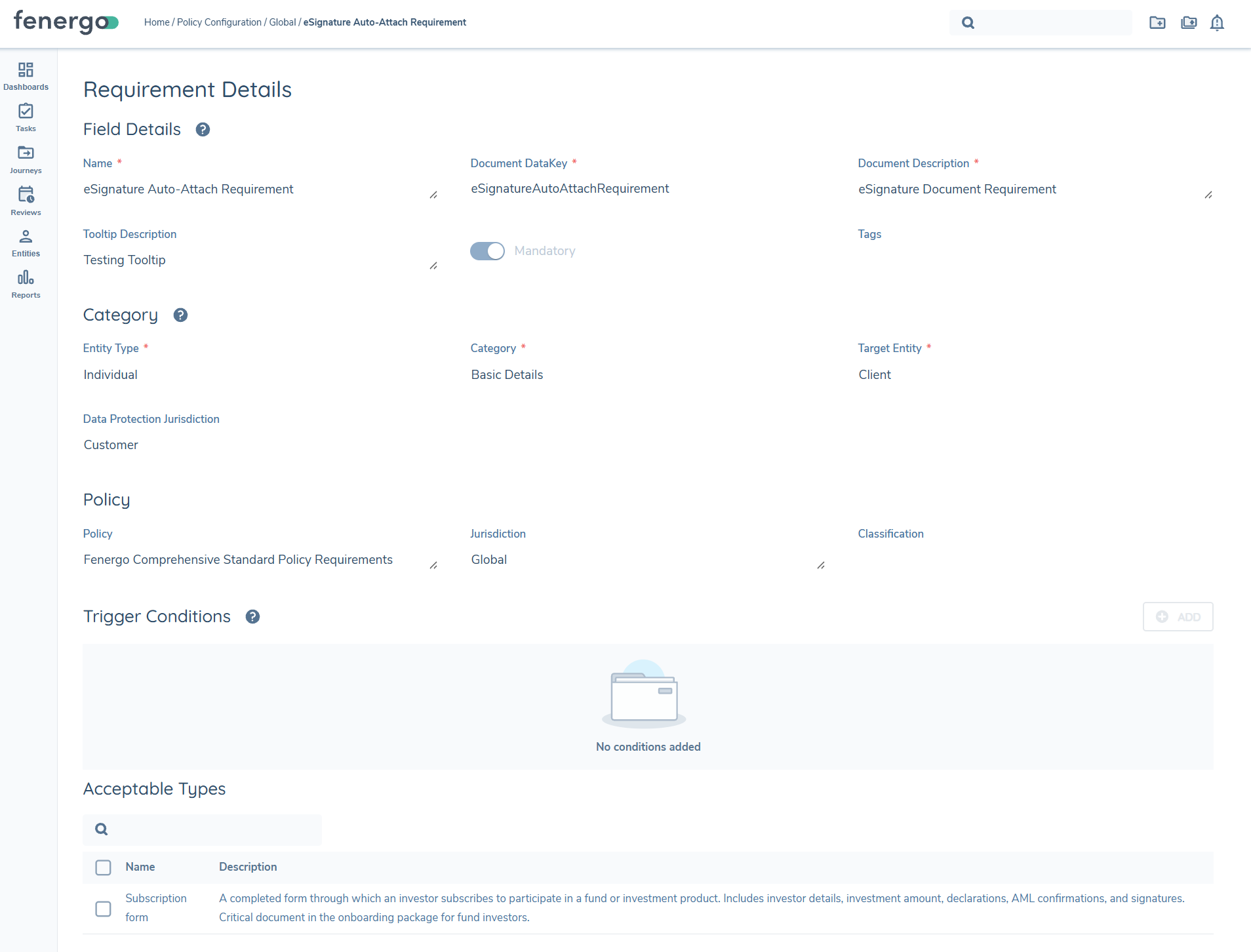Click the ADD button for Trigger Conditions
Image resolution: width=1251 pixels, height=952 pixels.
tap(1178, 616)
